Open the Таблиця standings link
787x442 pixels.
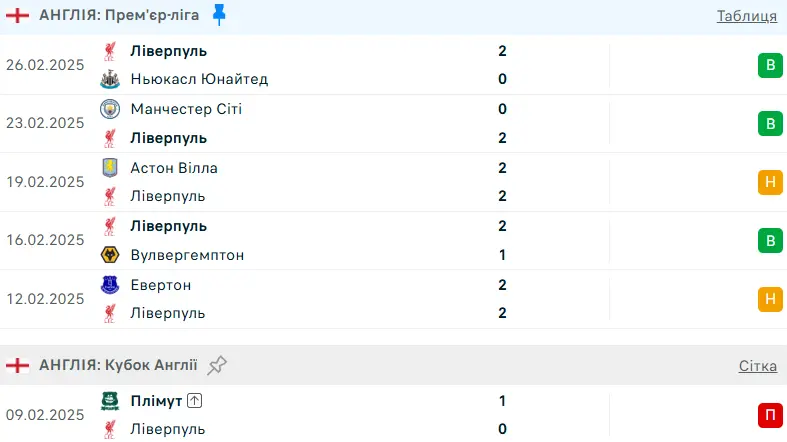tap(746, 15)
